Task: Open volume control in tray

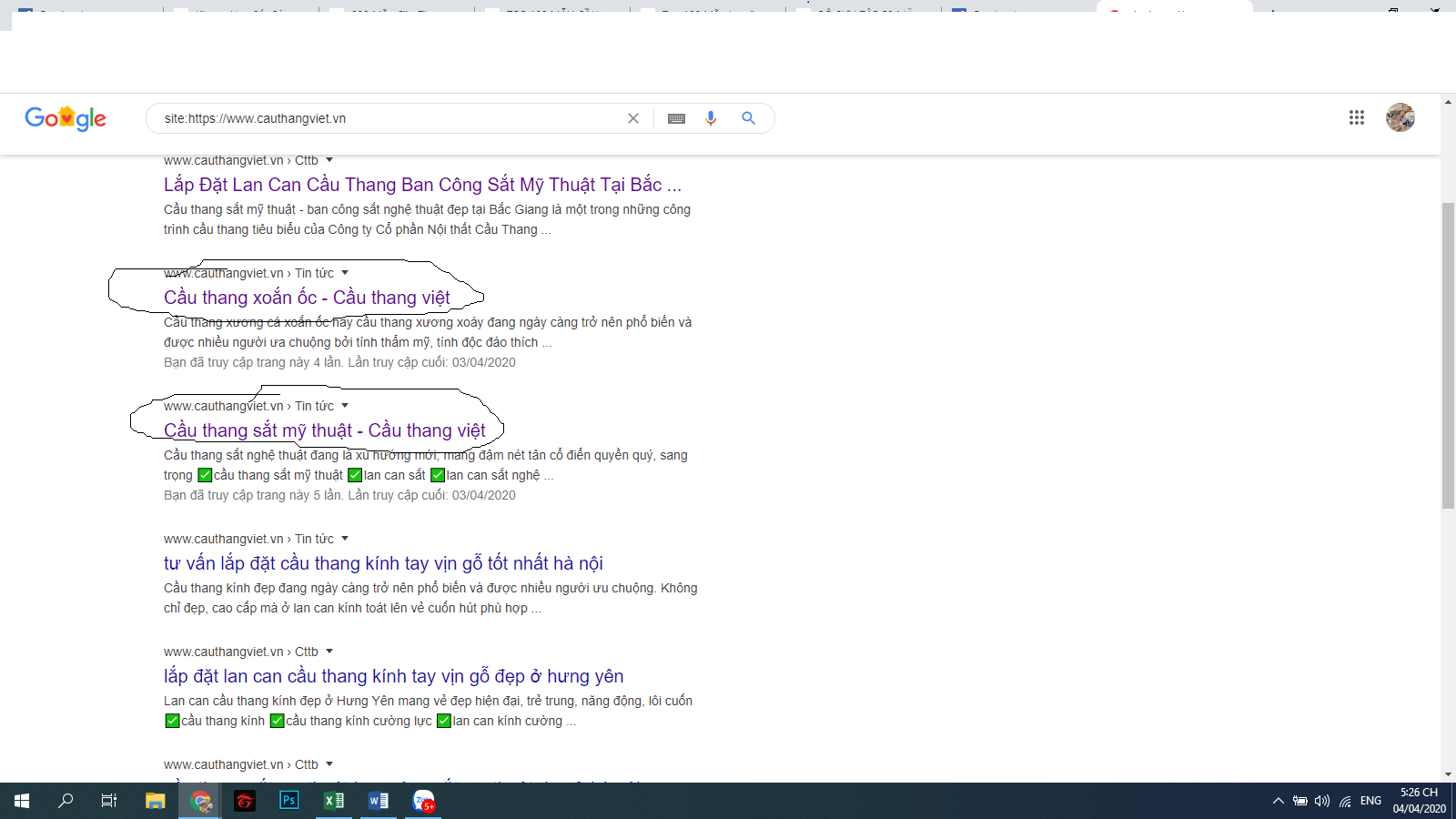Action: [1322, 801]
